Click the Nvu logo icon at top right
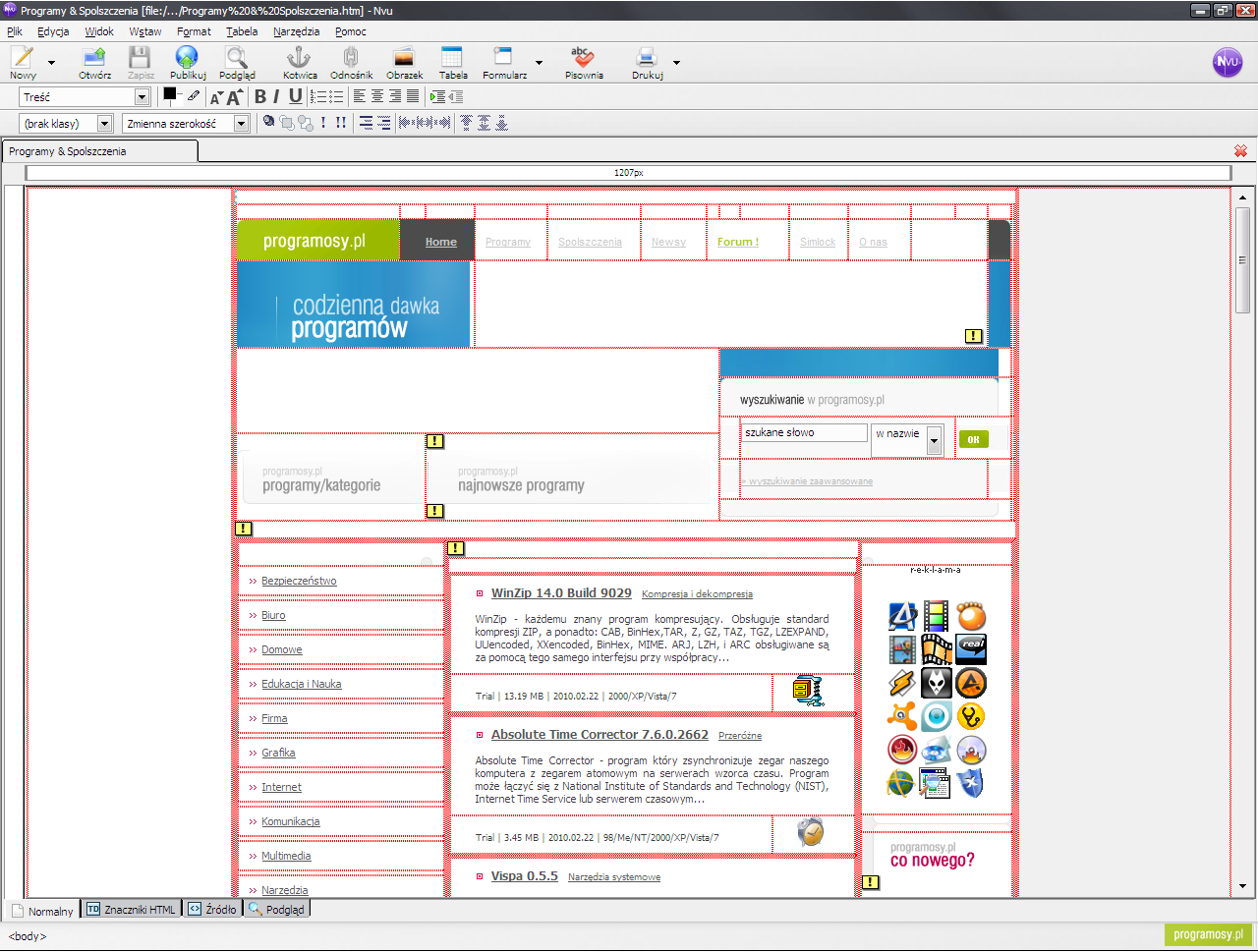1258x952 pixels. coord(1227,62)
